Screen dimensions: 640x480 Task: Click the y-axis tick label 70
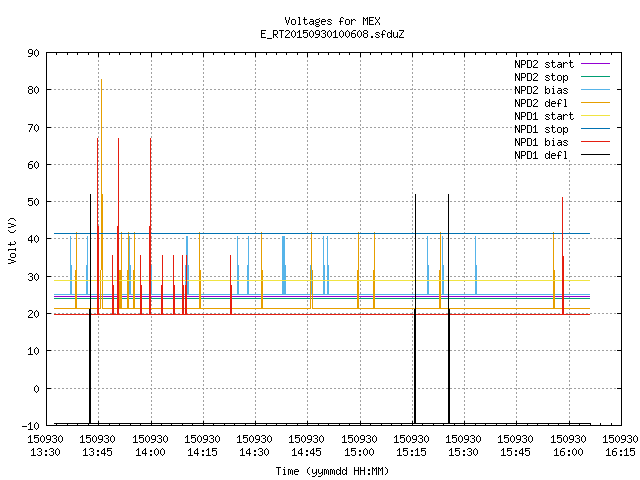[x=33, y=128]
